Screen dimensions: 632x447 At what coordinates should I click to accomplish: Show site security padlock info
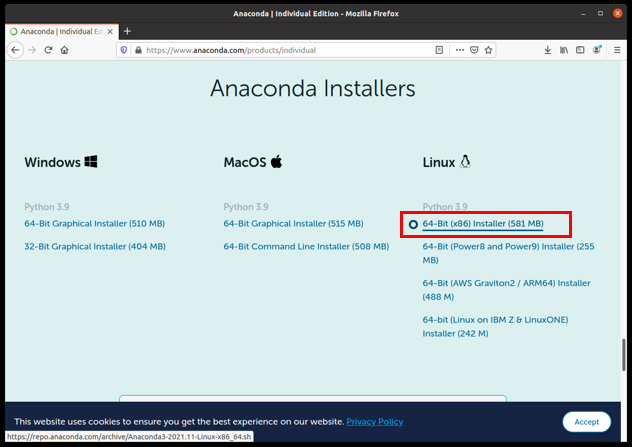138,50
